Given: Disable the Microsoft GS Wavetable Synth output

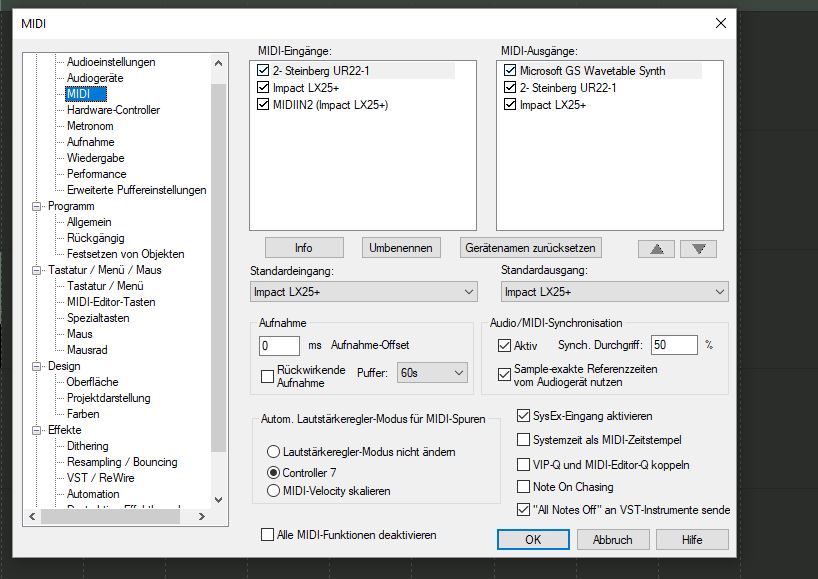Looking at the screenshot, I should 510,70.
